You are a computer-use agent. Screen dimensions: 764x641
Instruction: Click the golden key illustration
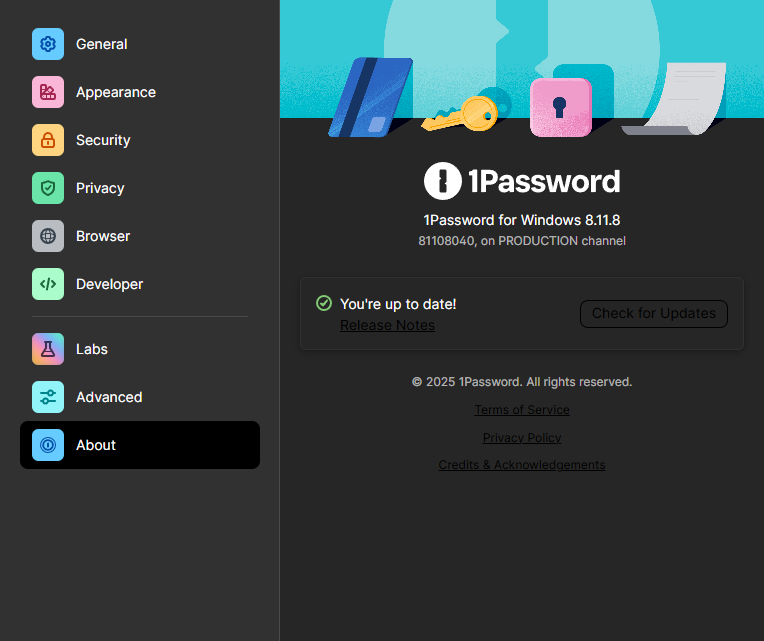tap(460, 114)
